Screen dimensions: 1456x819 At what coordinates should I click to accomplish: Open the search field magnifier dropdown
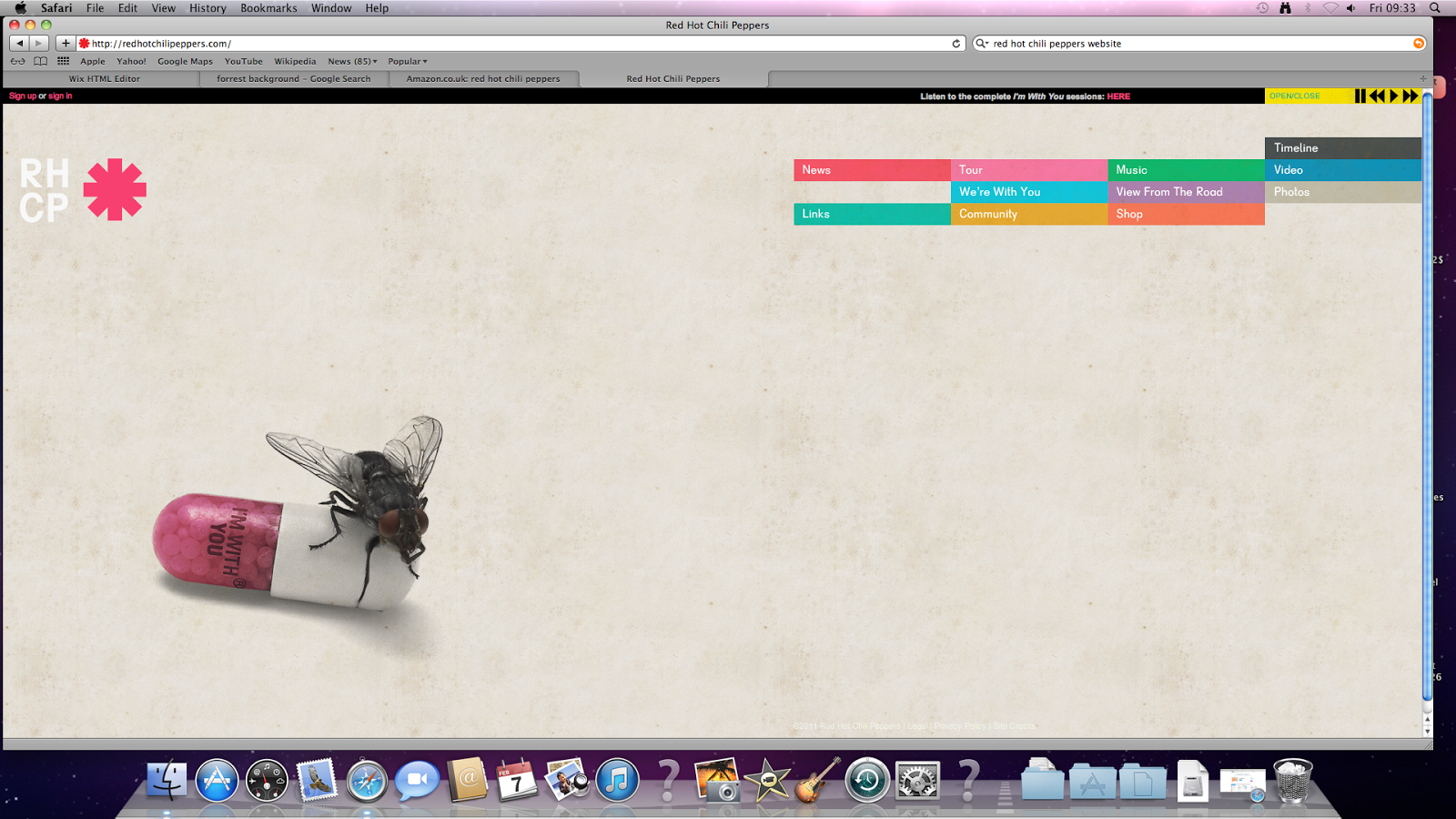tap(982, 44)
